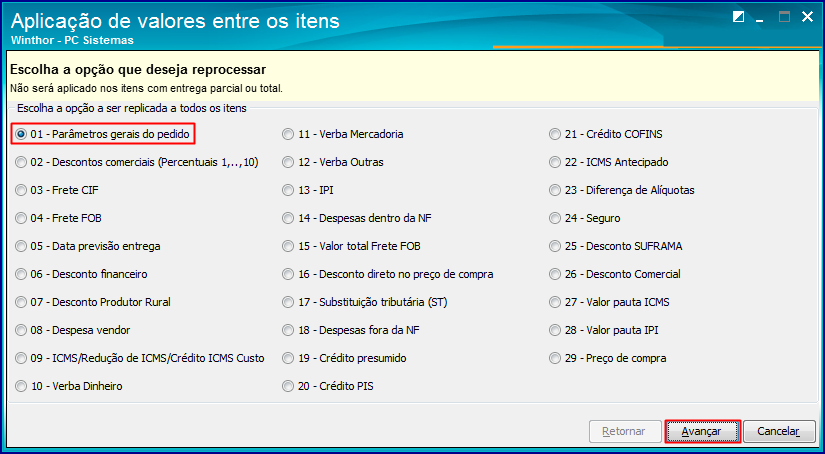Click the window theme toggle icon in title bar
Viewport: 825px width, 454px height.
[x=738, y=17]
